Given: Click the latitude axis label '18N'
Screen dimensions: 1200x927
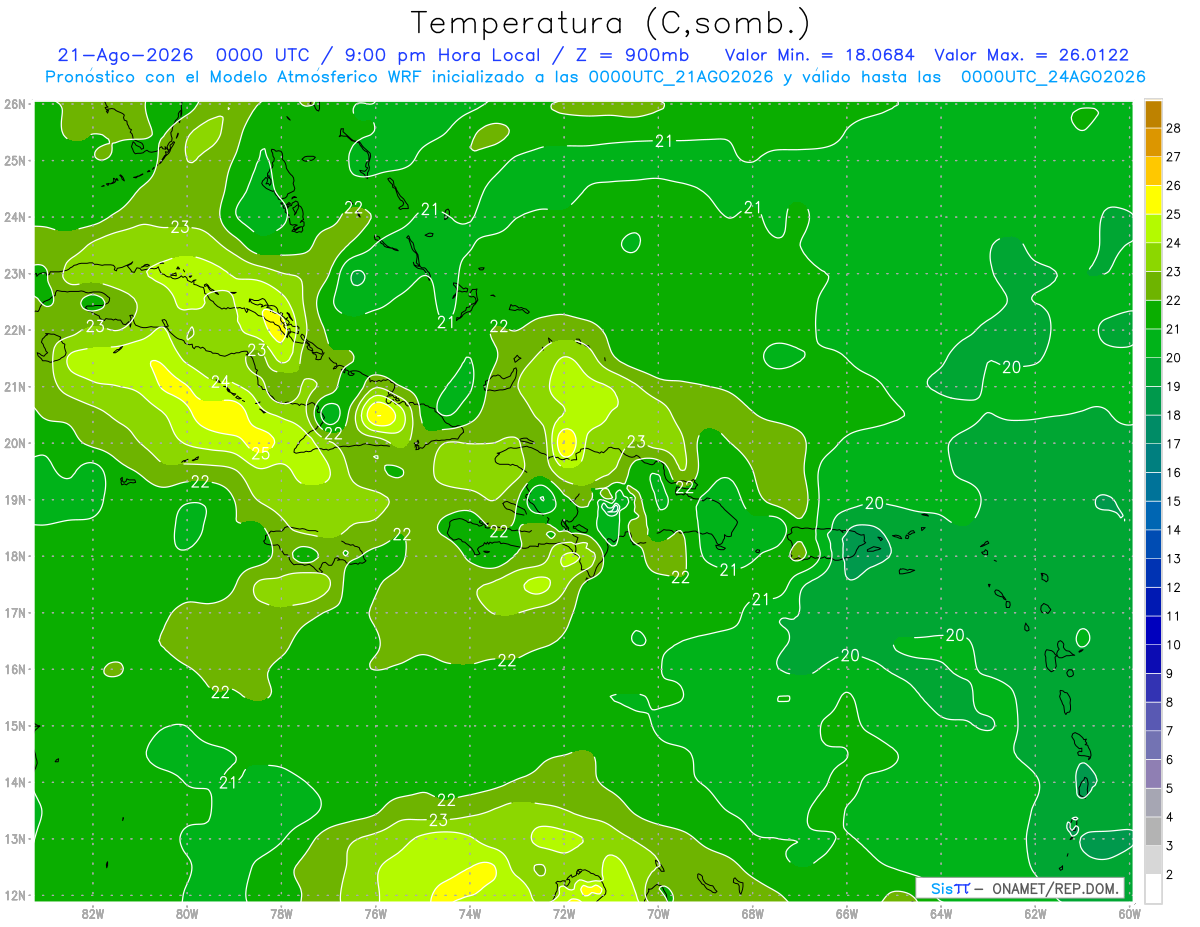Looking at the screenshot, I should tap(15, 556).
